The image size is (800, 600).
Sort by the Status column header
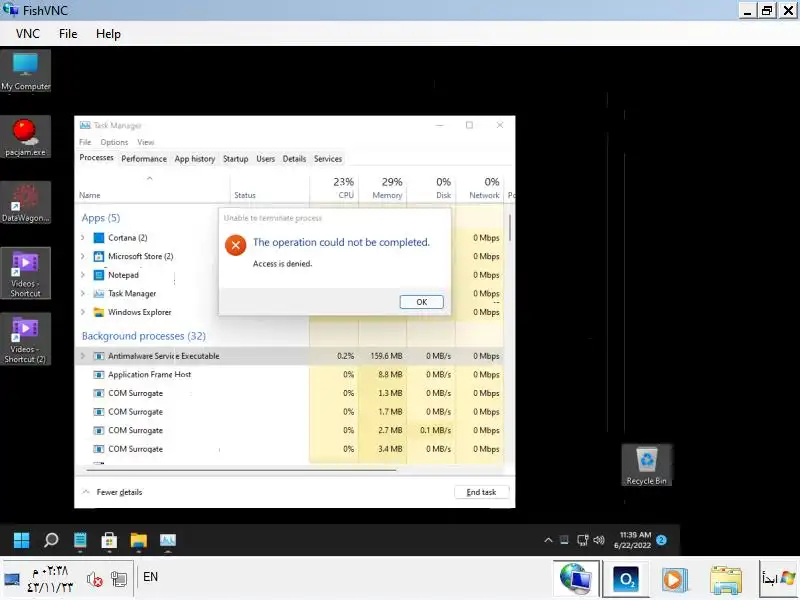270,189
